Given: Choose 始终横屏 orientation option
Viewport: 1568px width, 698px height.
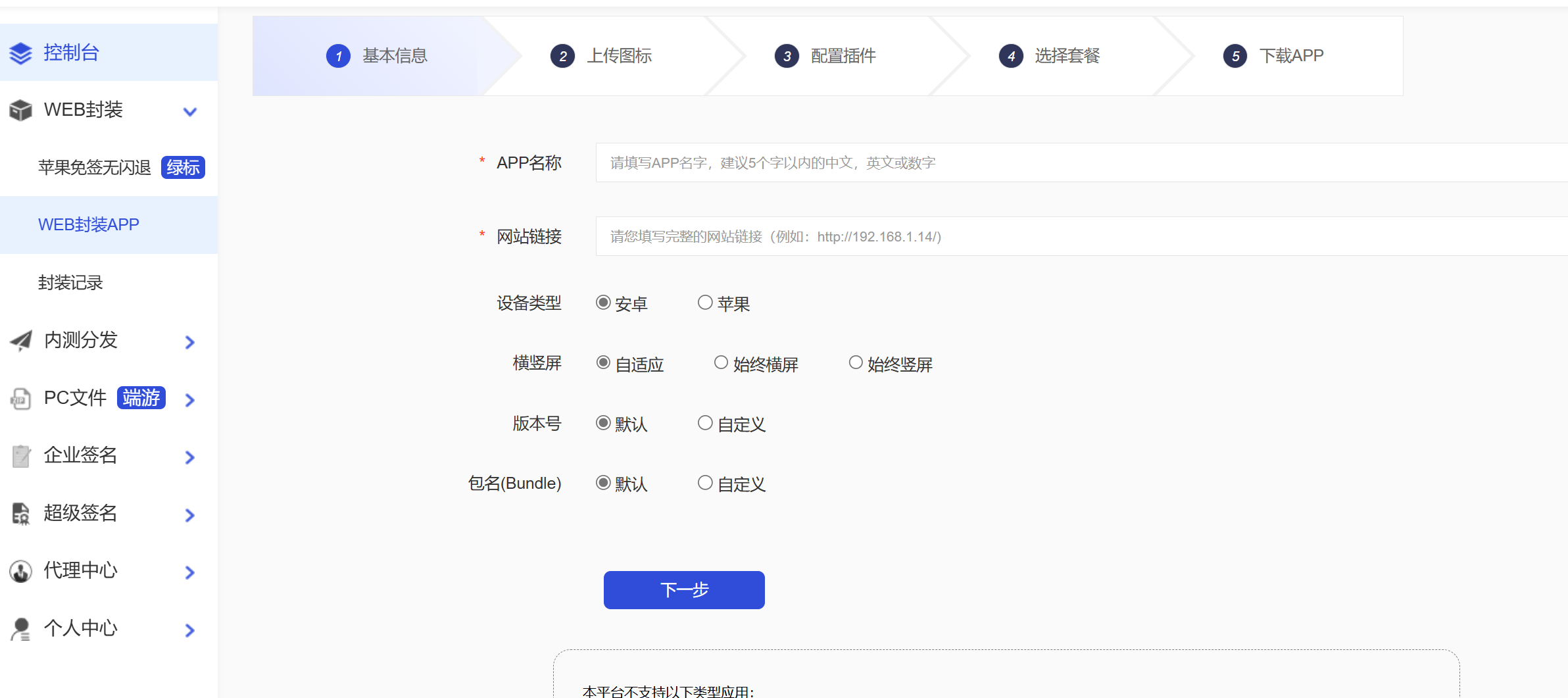Looking at the screenshot, I should 721,363.
